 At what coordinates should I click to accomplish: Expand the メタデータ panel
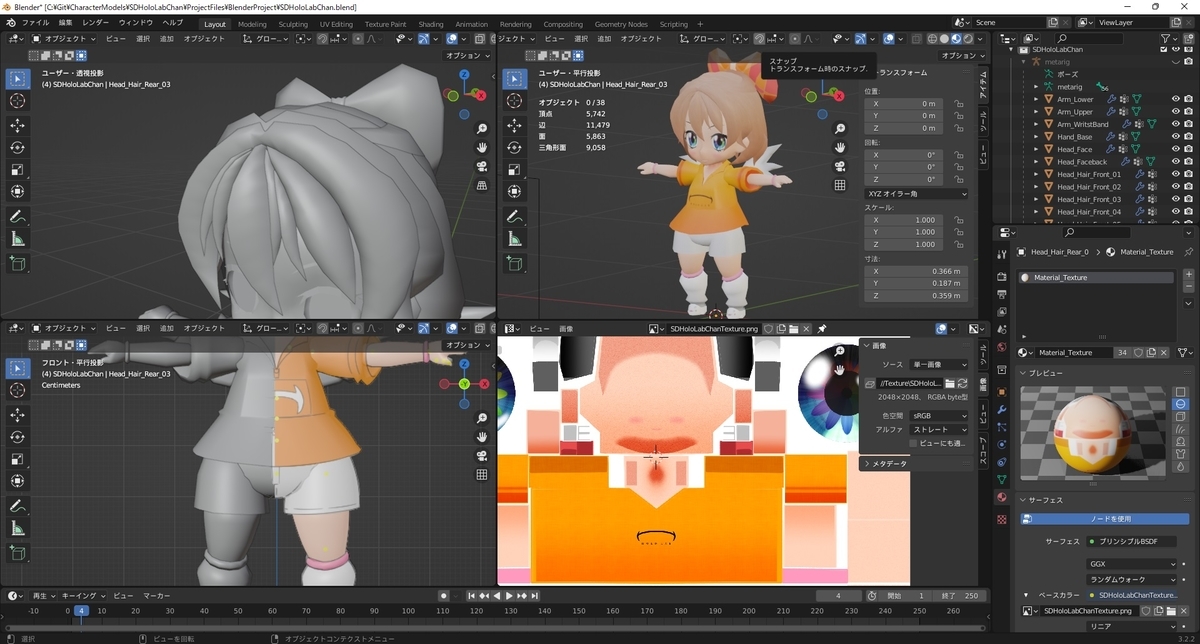point(866,464)
